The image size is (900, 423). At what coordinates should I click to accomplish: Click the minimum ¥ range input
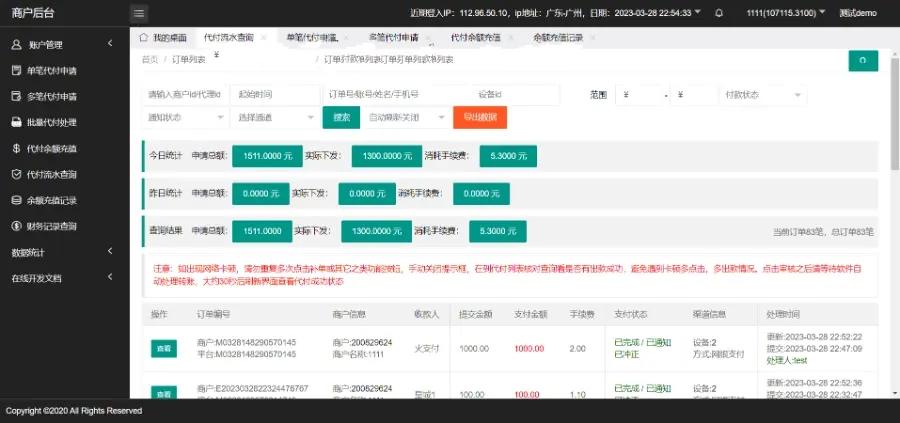[640, 95]
